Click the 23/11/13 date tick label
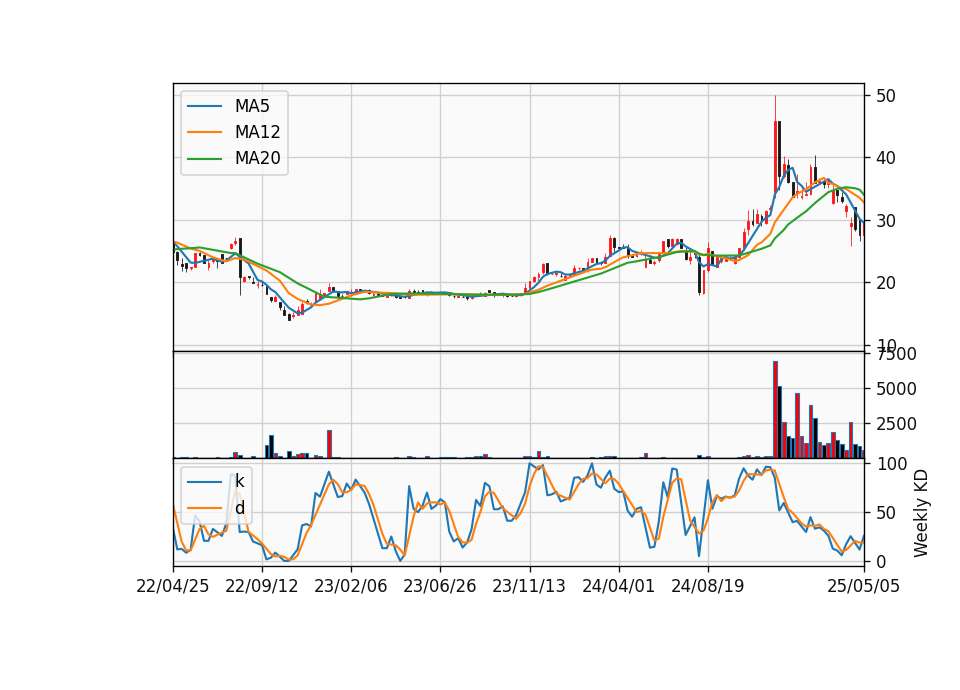The height and width of the screenshot is (690, 960). point(529,586)
